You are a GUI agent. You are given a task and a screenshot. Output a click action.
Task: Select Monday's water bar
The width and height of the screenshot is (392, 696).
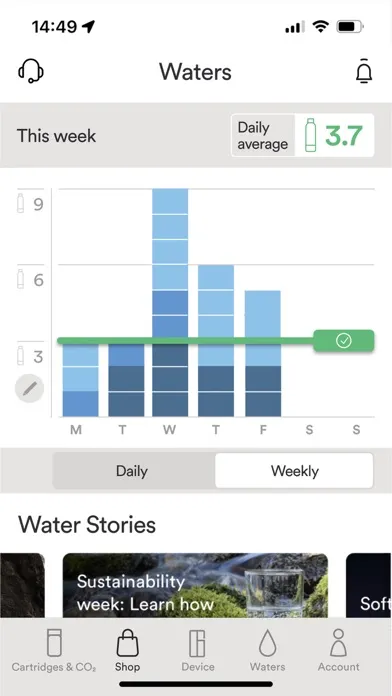coord(80,380)
